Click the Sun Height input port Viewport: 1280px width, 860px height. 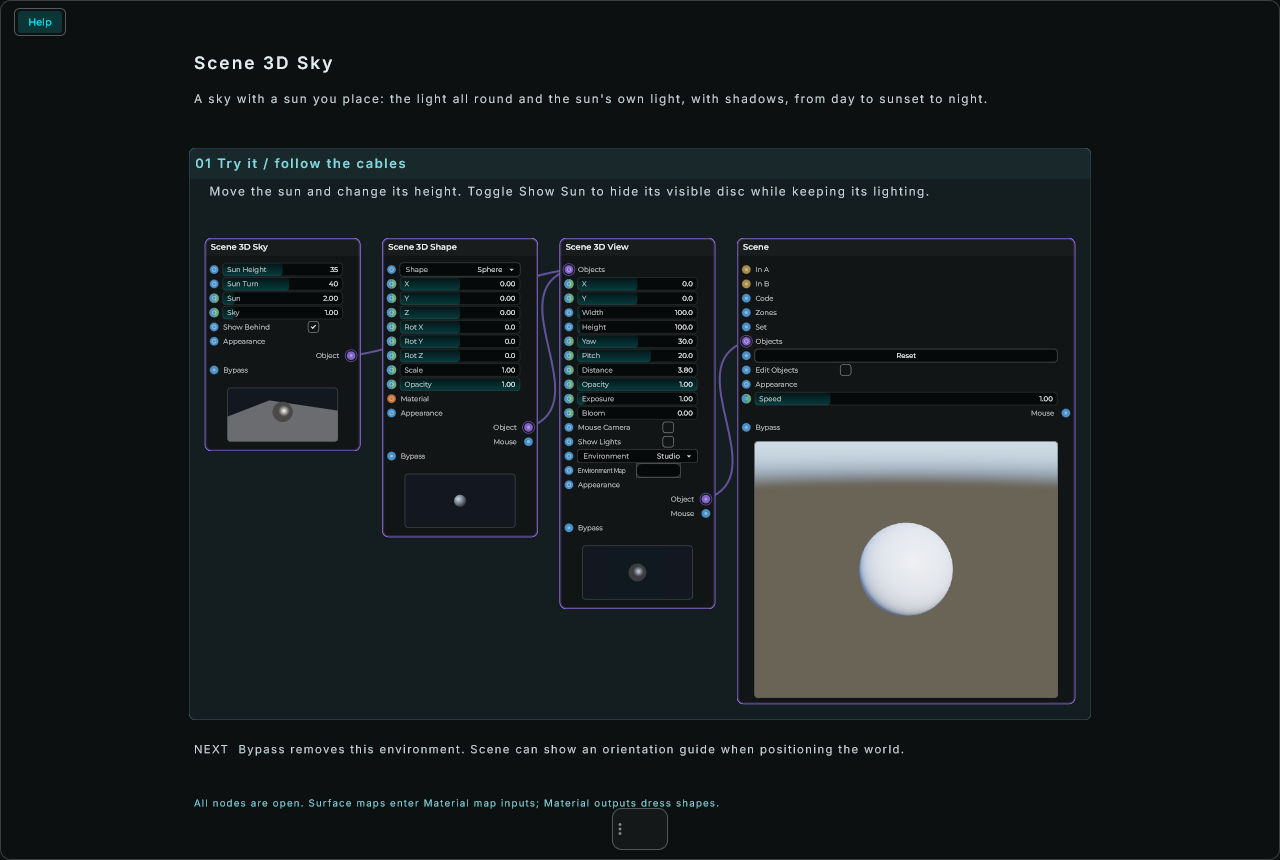click(214, 270)
